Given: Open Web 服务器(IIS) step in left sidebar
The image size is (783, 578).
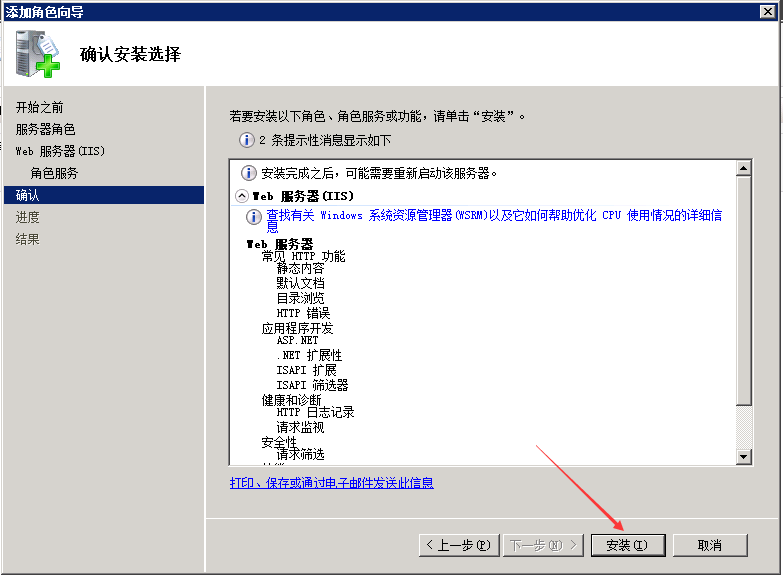Looking at the screenshot, I should coord(60,151).
